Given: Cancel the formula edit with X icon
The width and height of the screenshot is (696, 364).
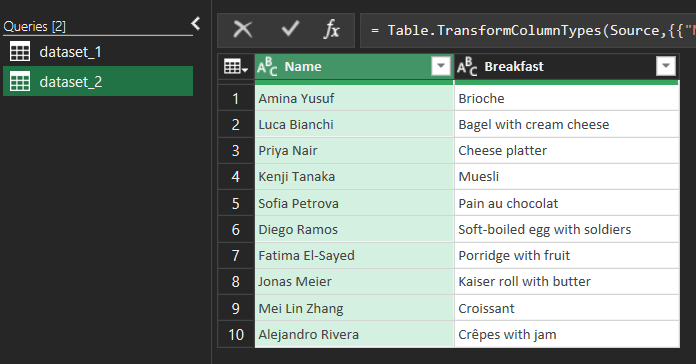Looking at the screenshot, I should coord(243,30).
